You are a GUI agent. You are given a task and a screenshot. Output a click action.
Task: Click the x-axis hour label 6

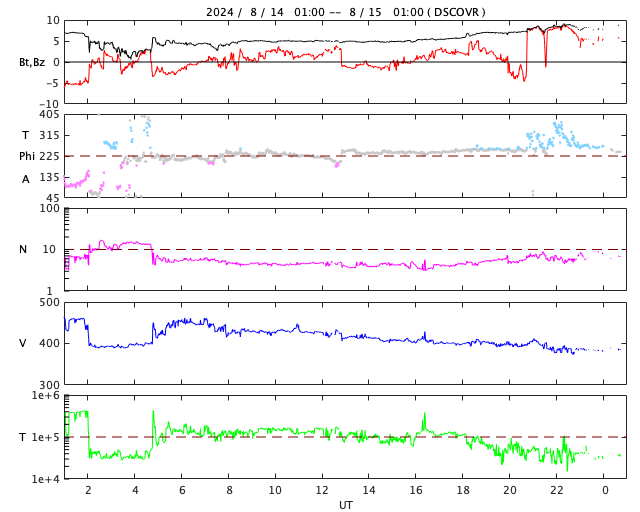click(182, 490)
